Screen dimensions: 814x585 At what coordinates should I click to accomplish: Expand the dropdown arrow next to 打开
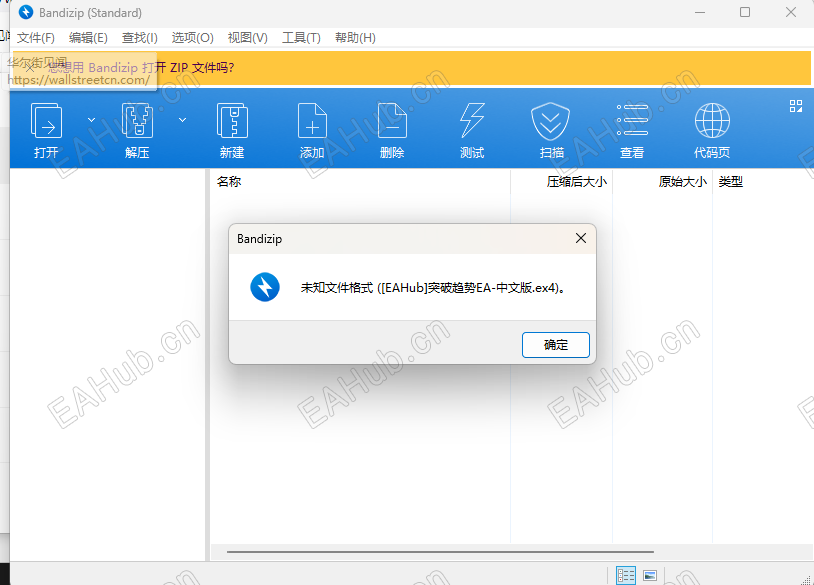click(x=91, y=120)
